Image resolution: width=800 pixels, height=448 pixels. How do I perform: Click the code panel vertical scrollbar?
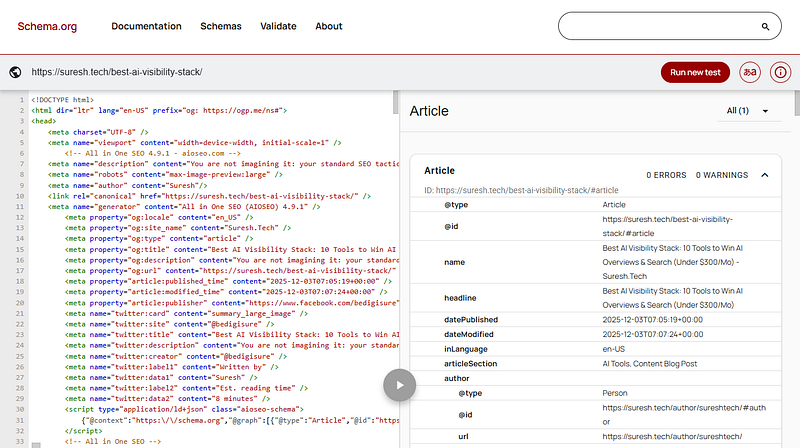click(395, 102)
